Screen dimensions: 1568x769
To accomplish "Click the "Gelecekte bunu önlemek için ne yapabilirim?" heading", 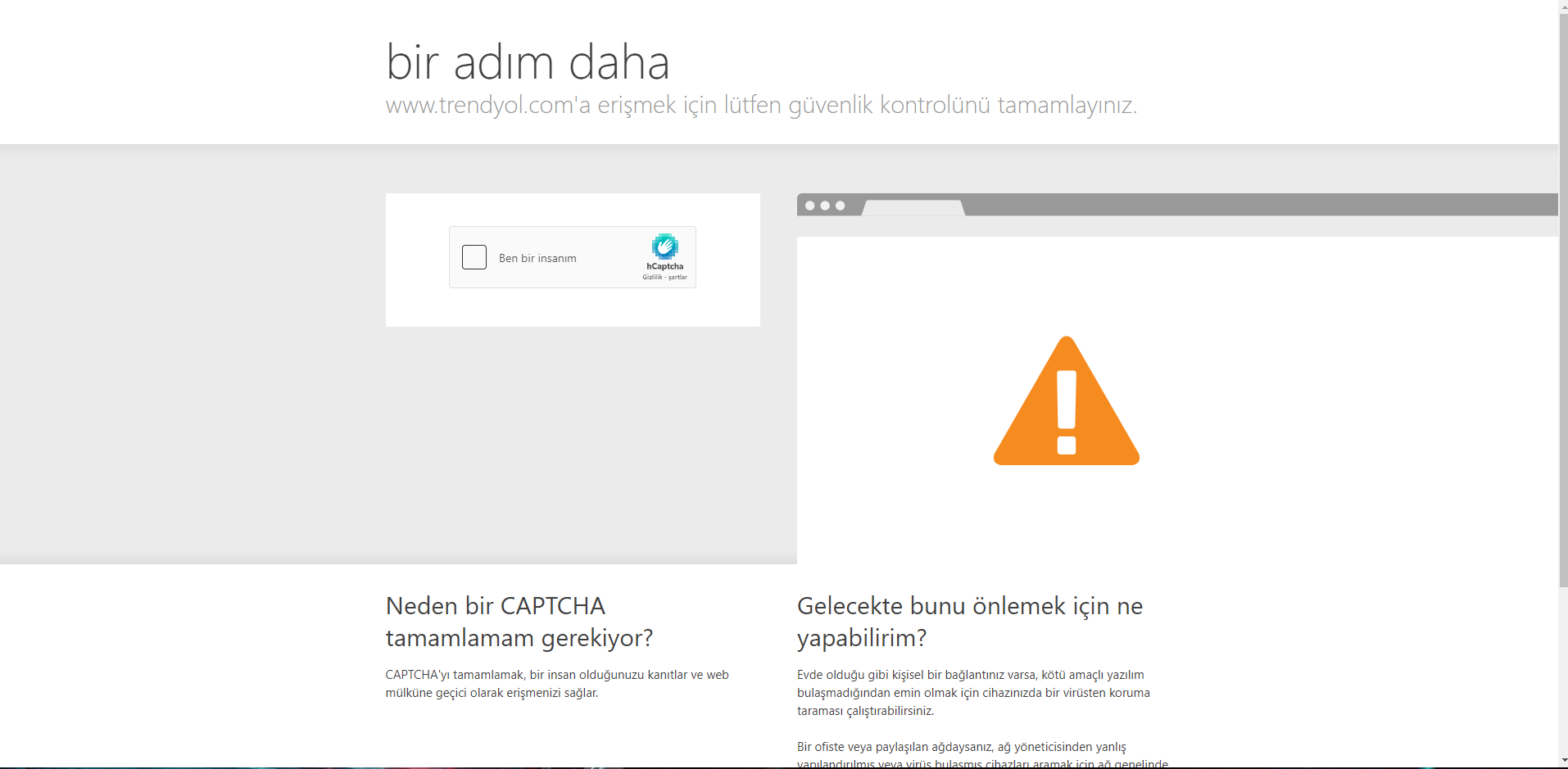I will 970,622.
